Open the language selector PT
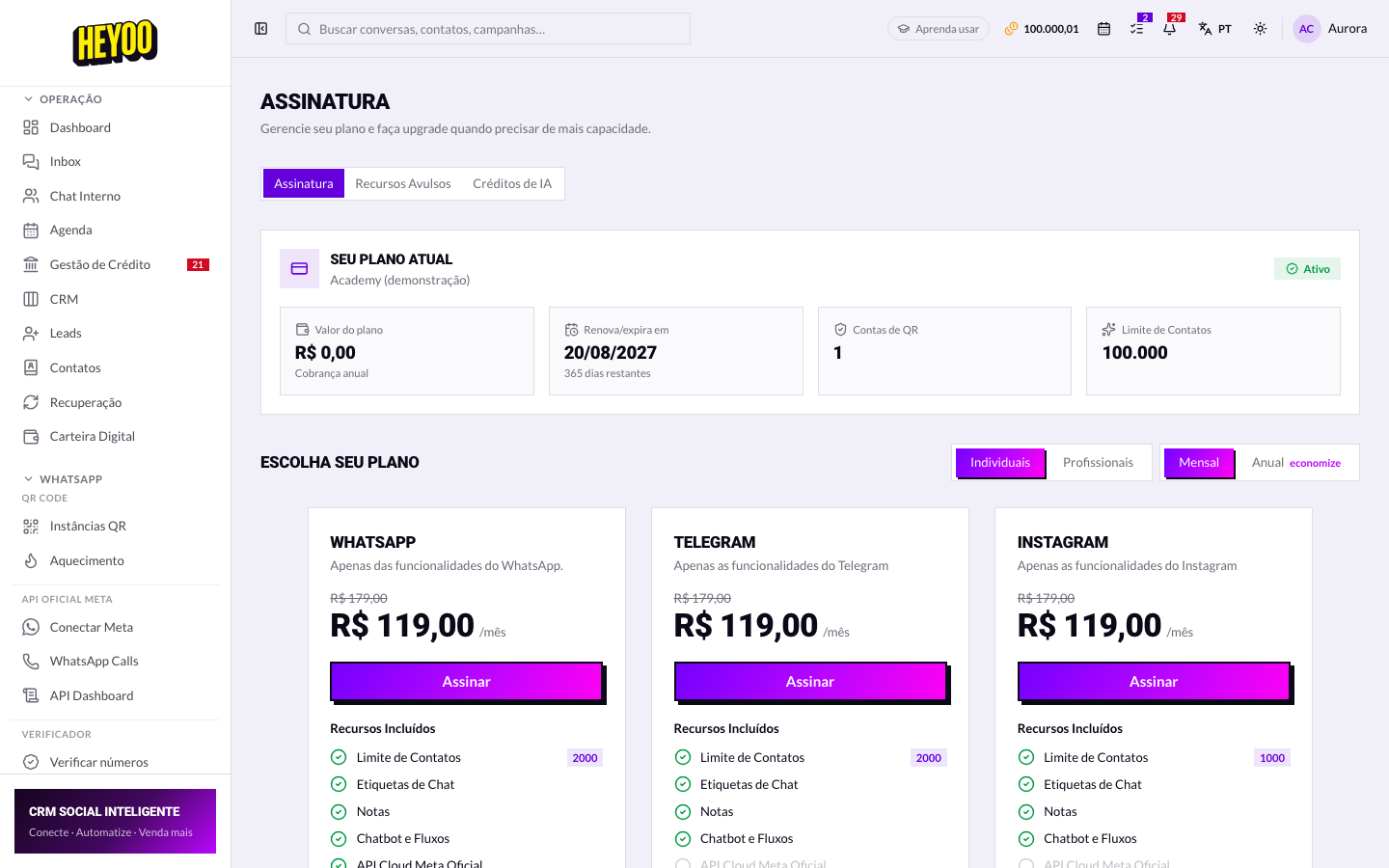Screen dimensions: 1389x868 1214,29
